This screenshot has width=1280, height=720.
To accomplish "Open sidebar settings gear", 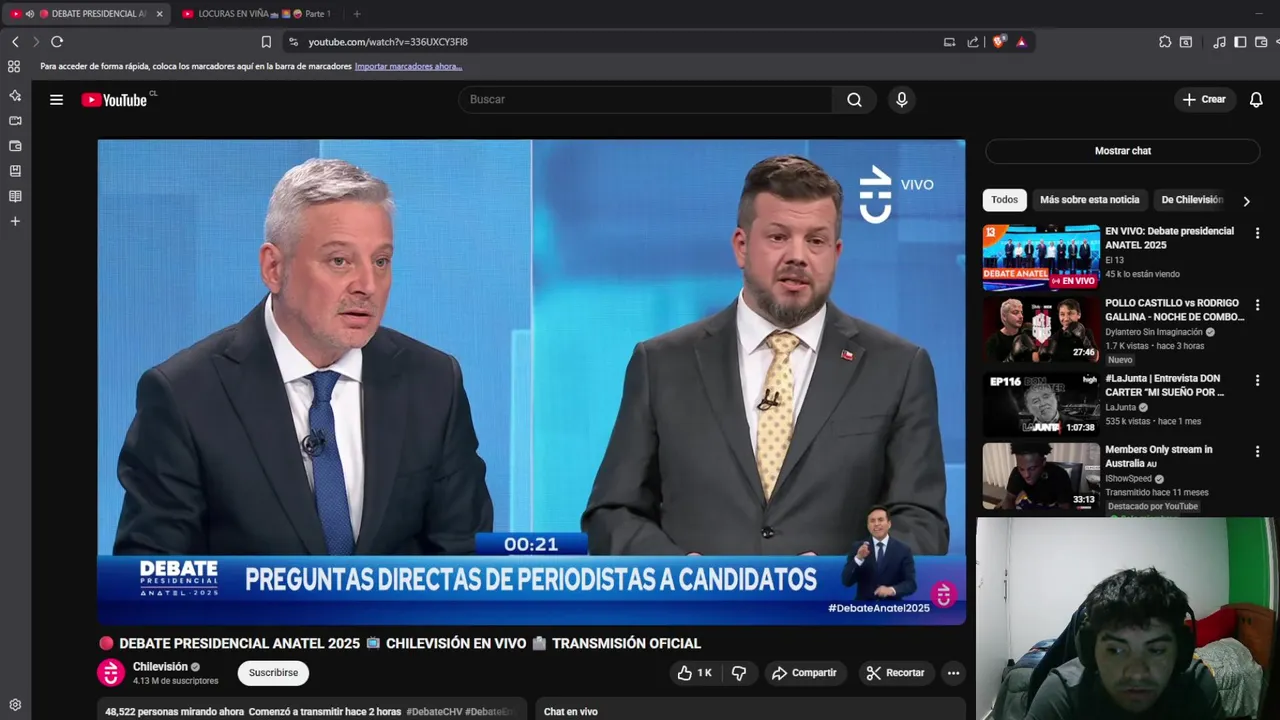I will 15,705.
